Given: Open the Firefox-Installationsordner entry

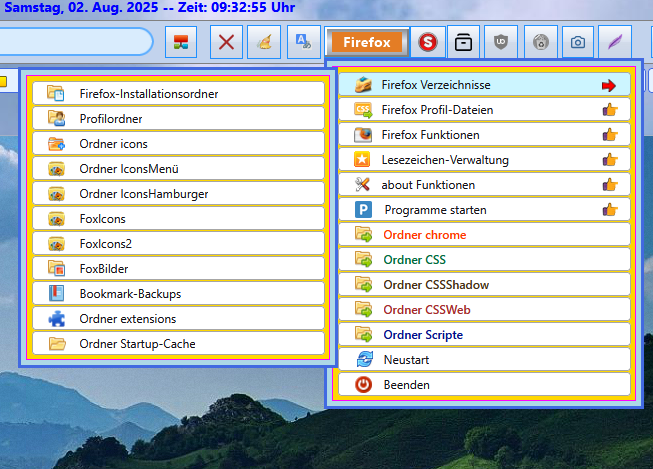Looking at the screenshot, I should (178, 94).
